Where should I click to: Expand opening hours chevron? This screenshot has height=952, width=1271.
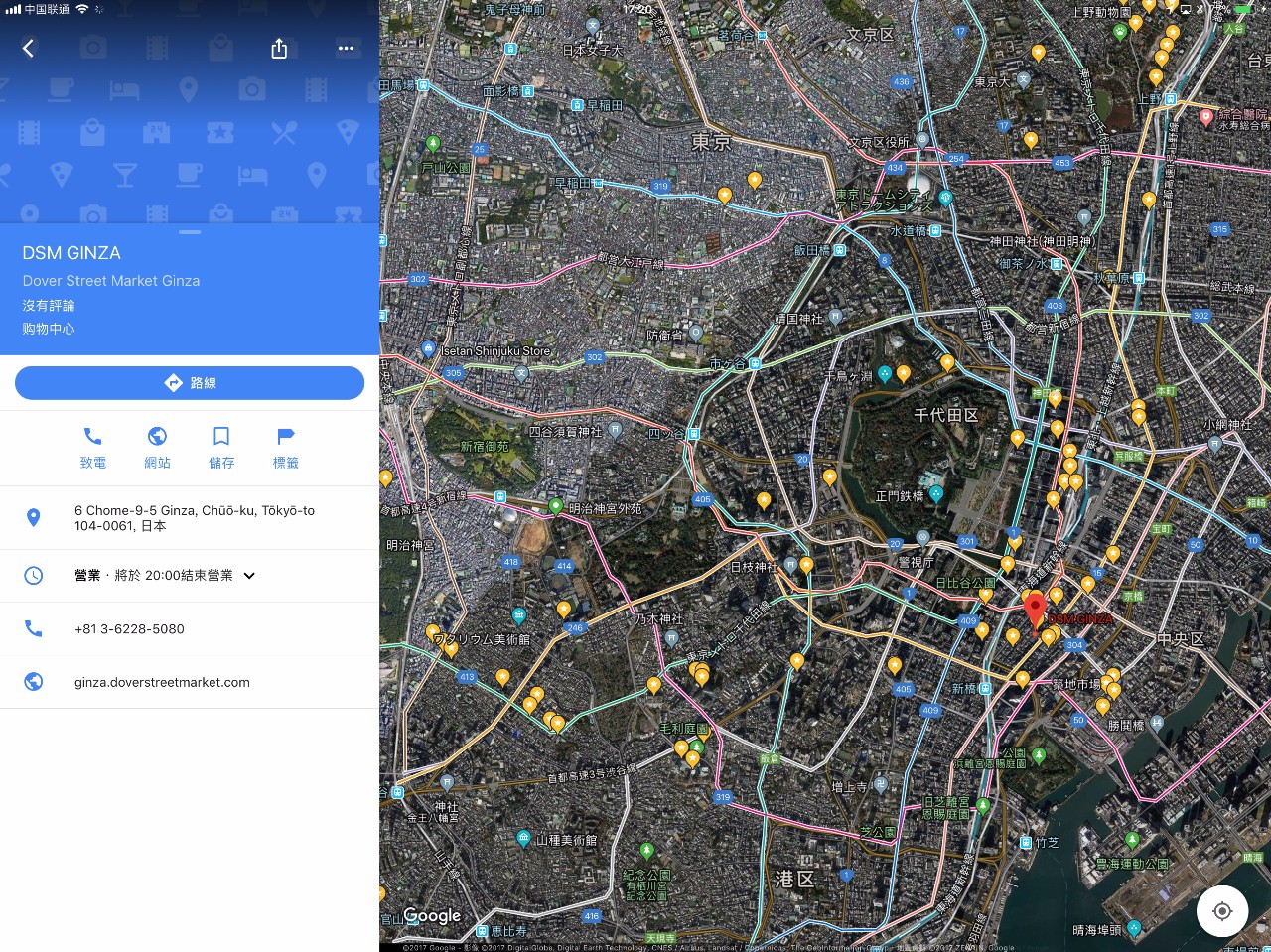tap(249, 576)
